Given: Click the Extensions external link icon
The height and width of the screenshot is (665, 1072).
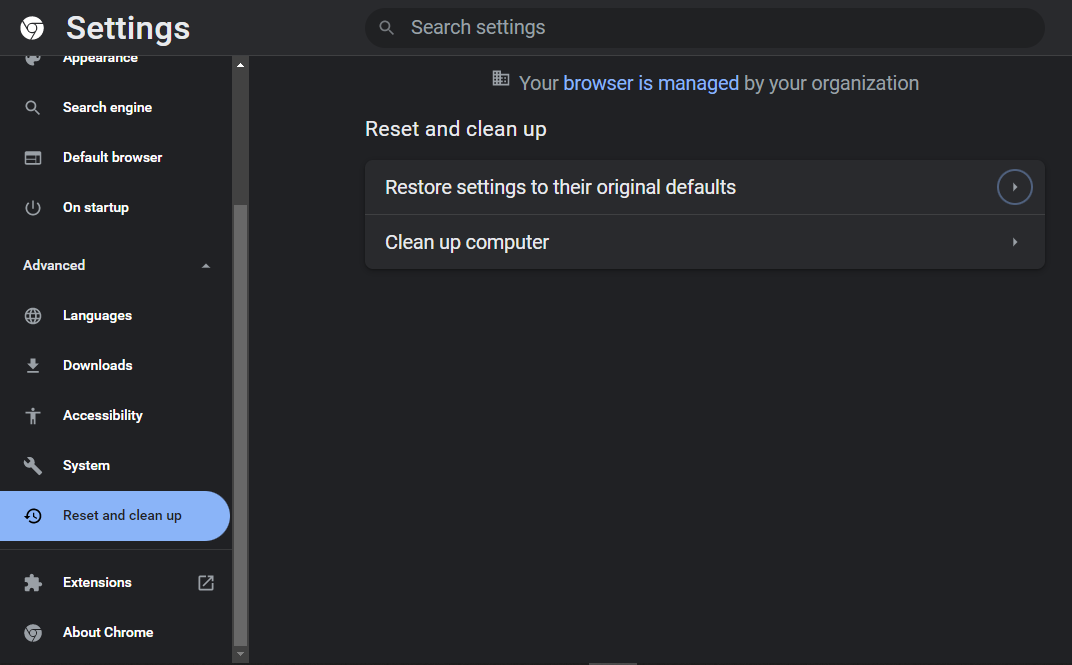Looking at the screenshot, I should [206, 583].
